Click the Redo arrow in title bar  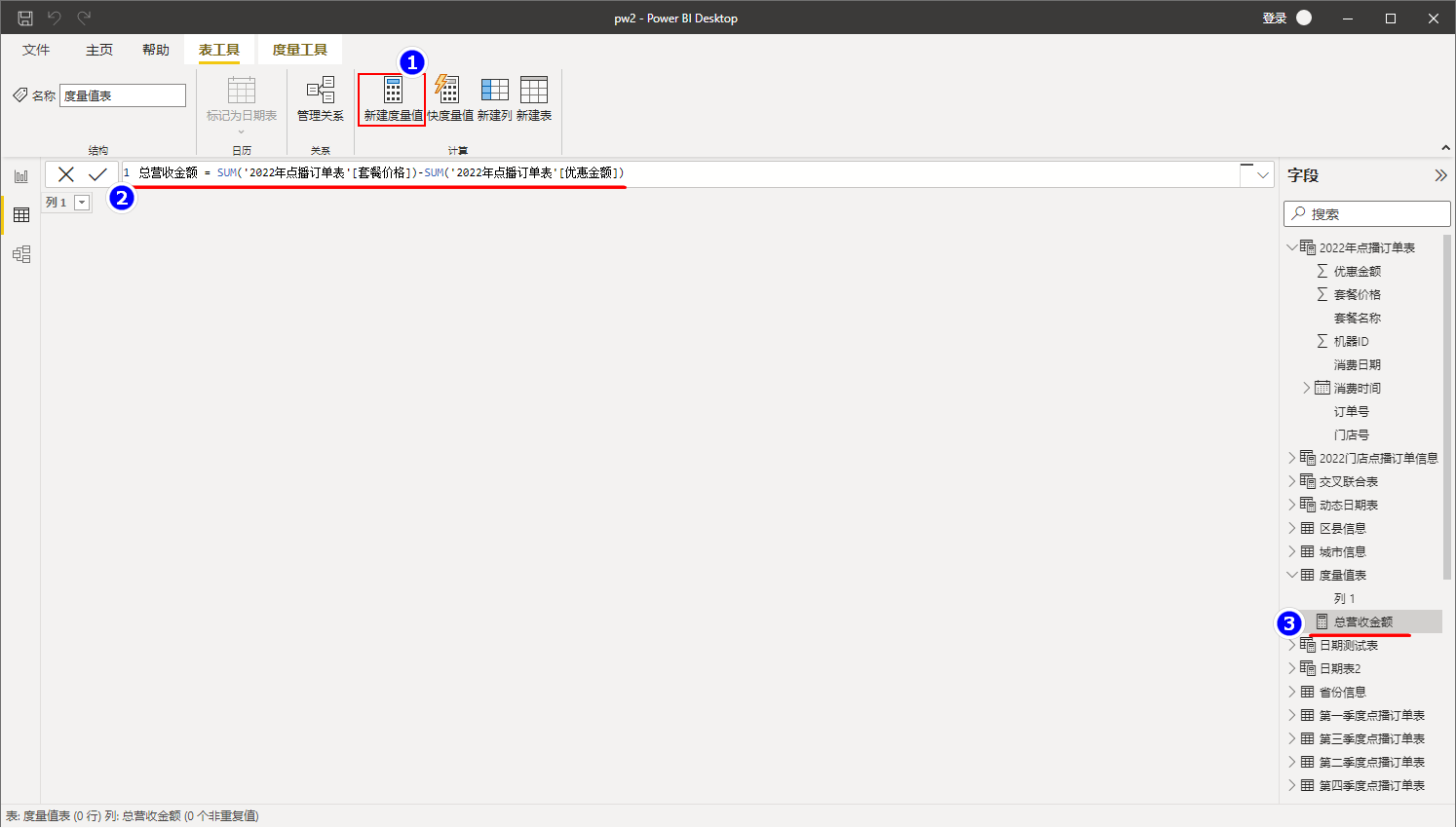pos(85,18)
